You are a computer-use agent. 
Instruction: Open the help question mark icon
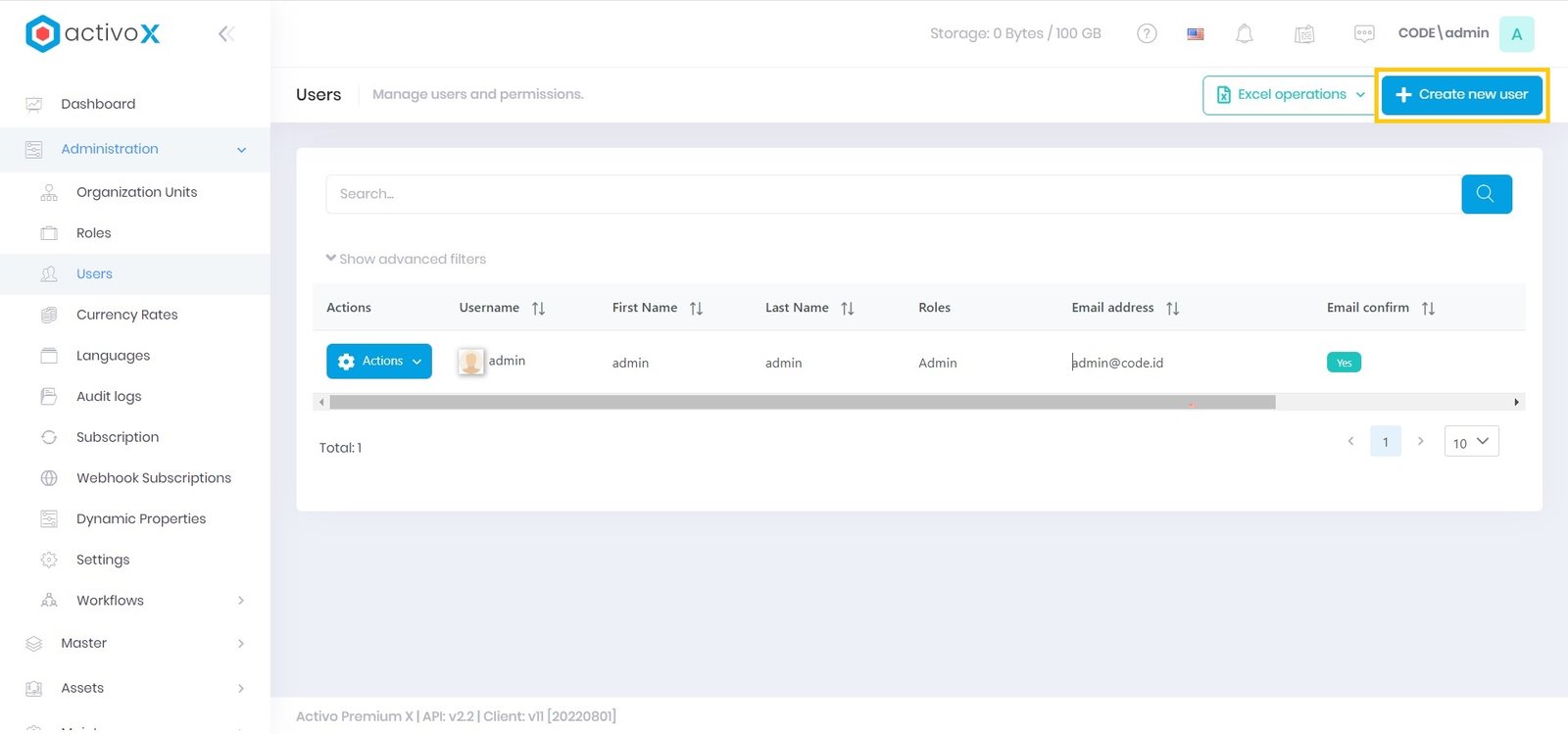[x=1147, y=33]
